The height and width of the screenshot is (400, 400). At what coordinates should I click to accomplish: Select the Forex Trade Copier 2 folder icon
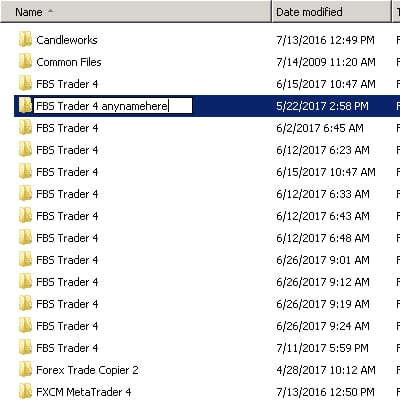(x=25, y=370)
